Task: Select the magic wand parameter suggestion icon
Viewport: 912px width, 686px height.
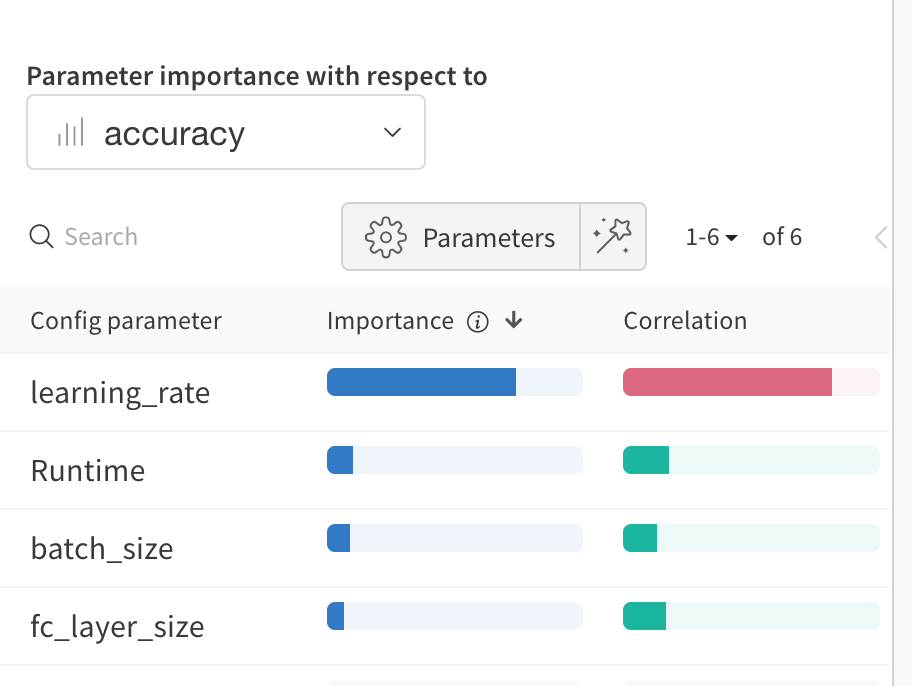Action: (x=613, y=237)
